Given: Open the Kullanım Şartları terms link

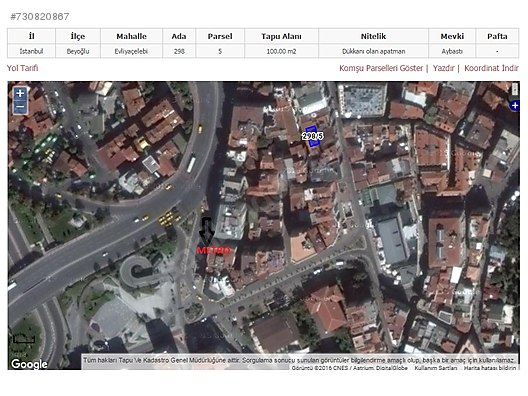Looking at the screenshot, I should pos(436,368).
